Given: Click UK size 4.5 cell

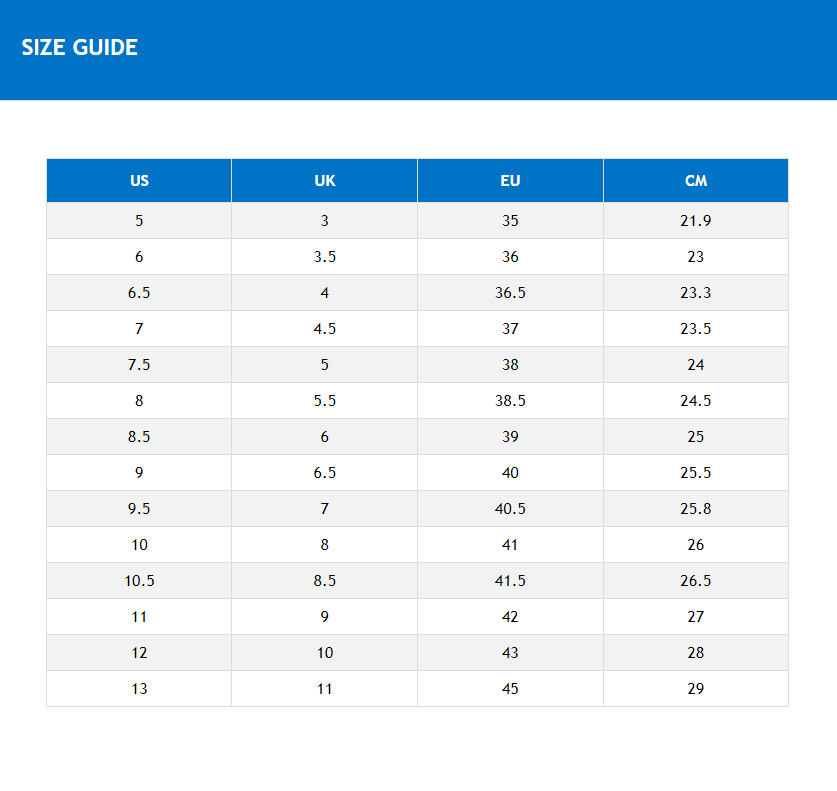Looking at the screenshot, I should 325,329.
